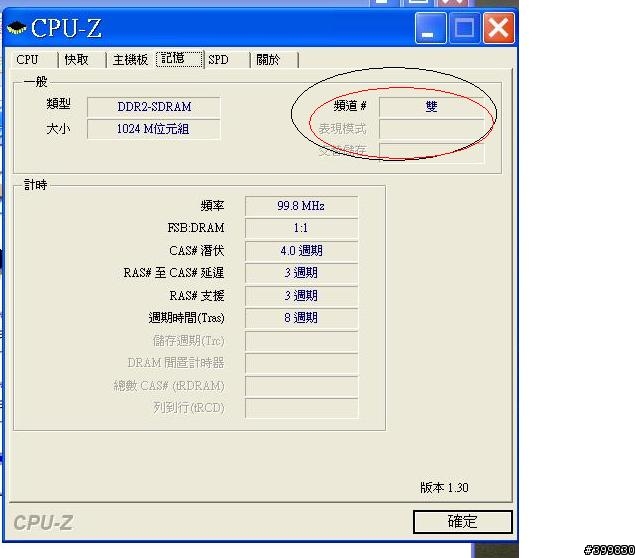Click the 版本 1.30 version text

(444, 488)
